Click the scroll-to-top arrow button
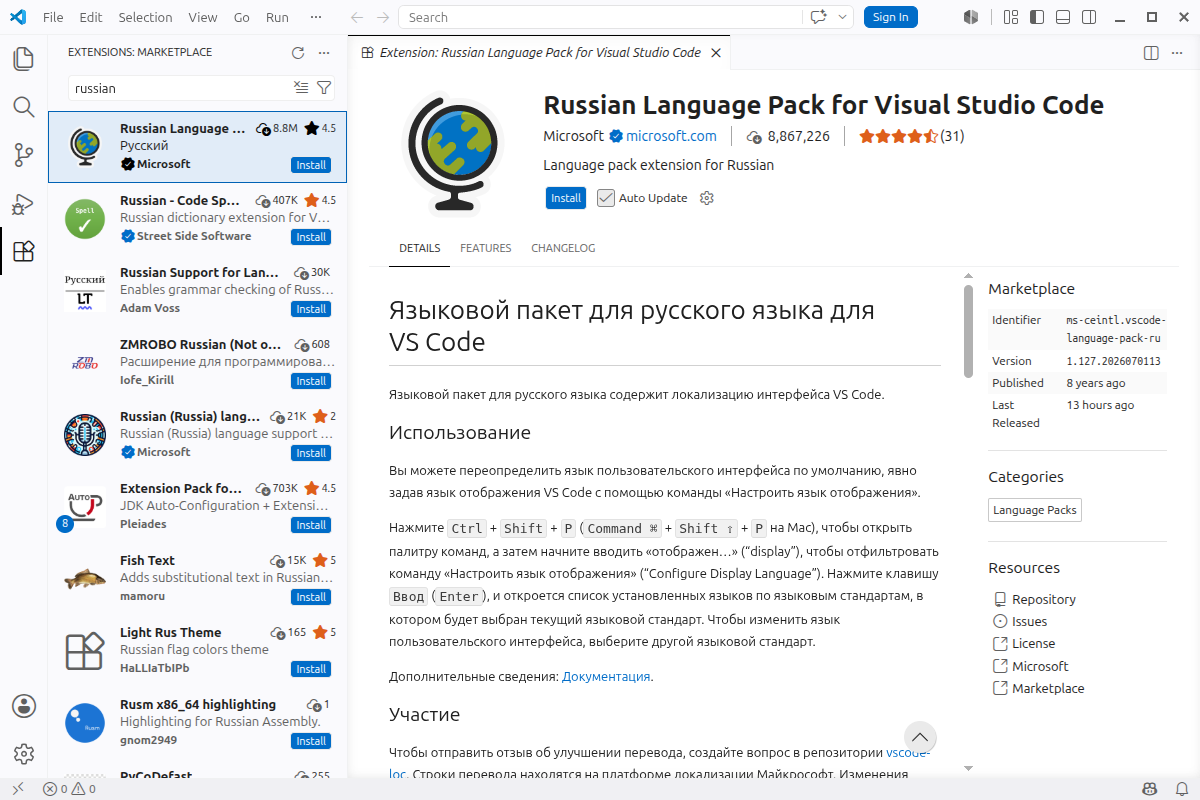This screenshot has width=1200, height=800. (920, 738)
